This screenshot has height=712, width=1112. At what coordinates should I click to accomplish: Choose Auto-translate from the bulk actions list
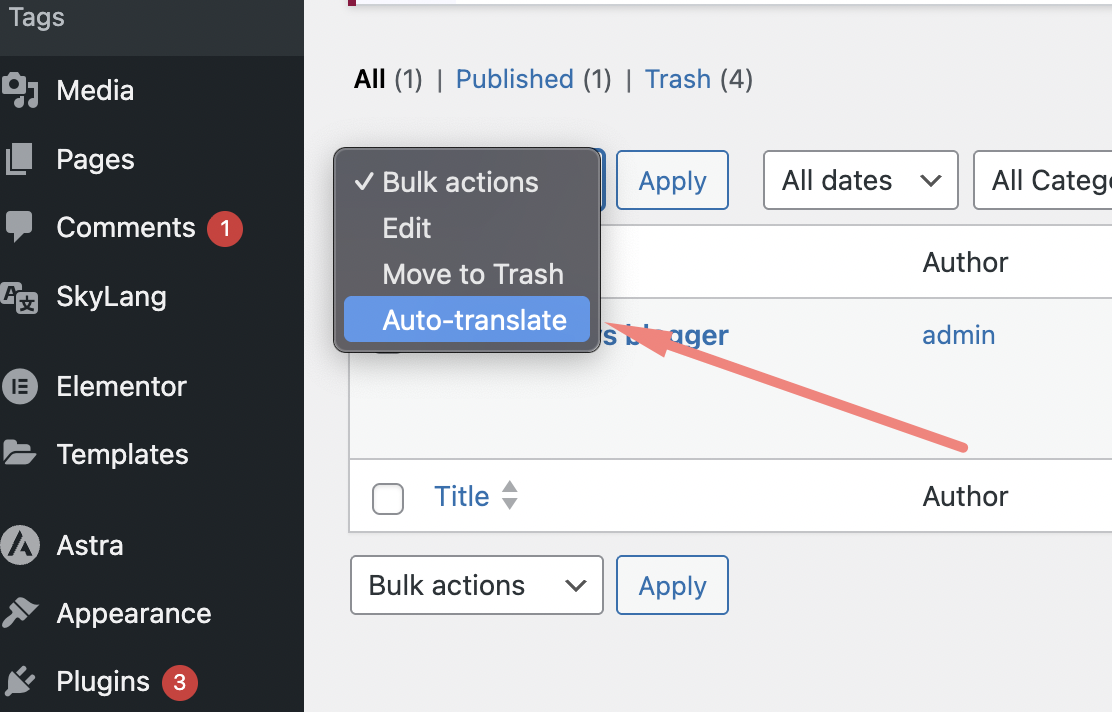[x=474, y=321]
